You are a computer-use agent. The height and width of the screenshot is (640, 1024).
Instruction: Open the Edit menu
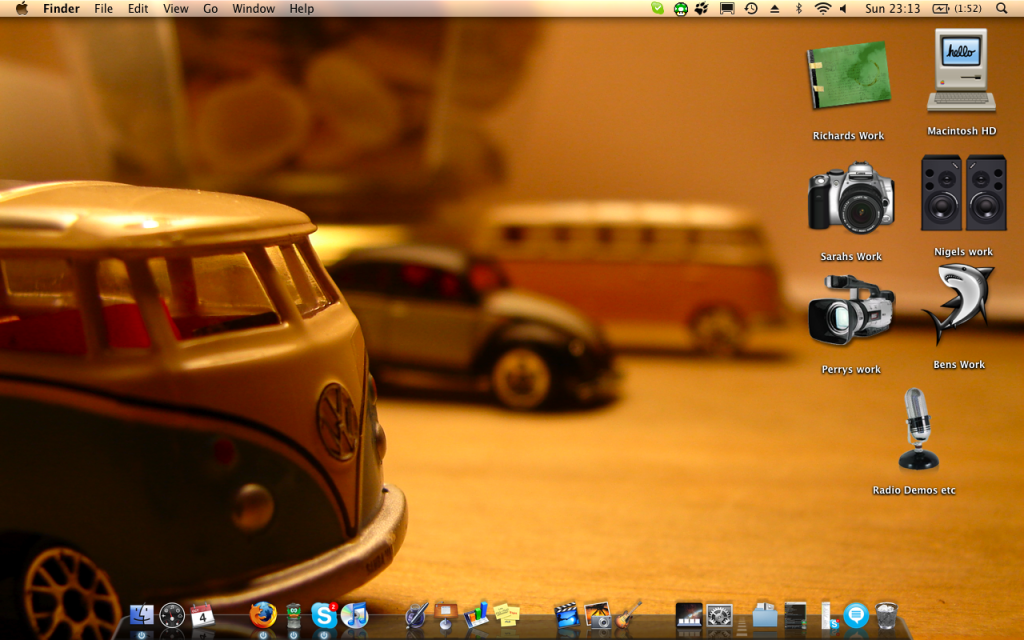click(x=138, y=8)
